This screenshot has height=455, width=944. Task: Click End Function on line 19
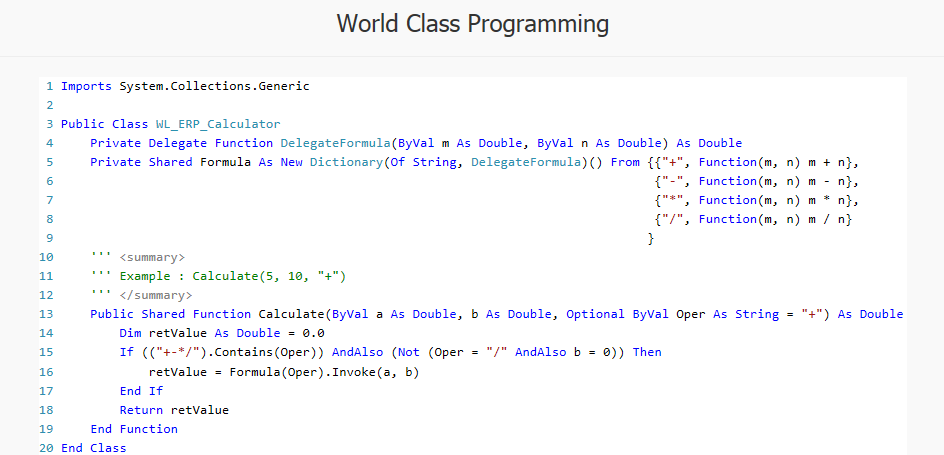(134, 429)
